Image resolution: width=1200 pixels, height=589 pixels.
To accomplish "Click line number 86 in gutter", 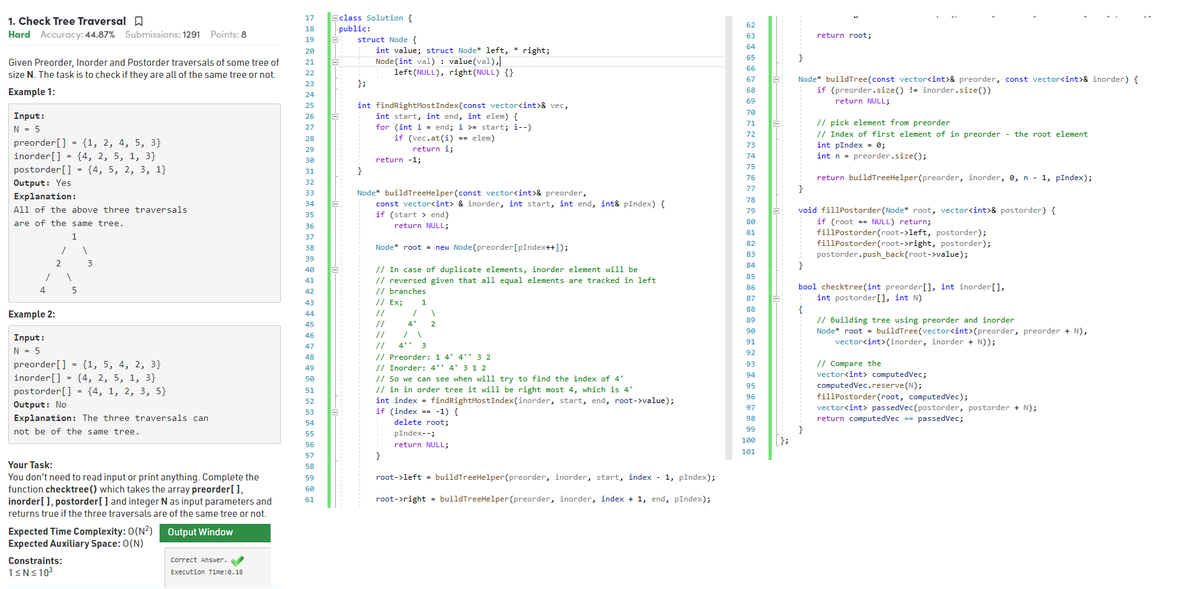I will pos(749,287).
